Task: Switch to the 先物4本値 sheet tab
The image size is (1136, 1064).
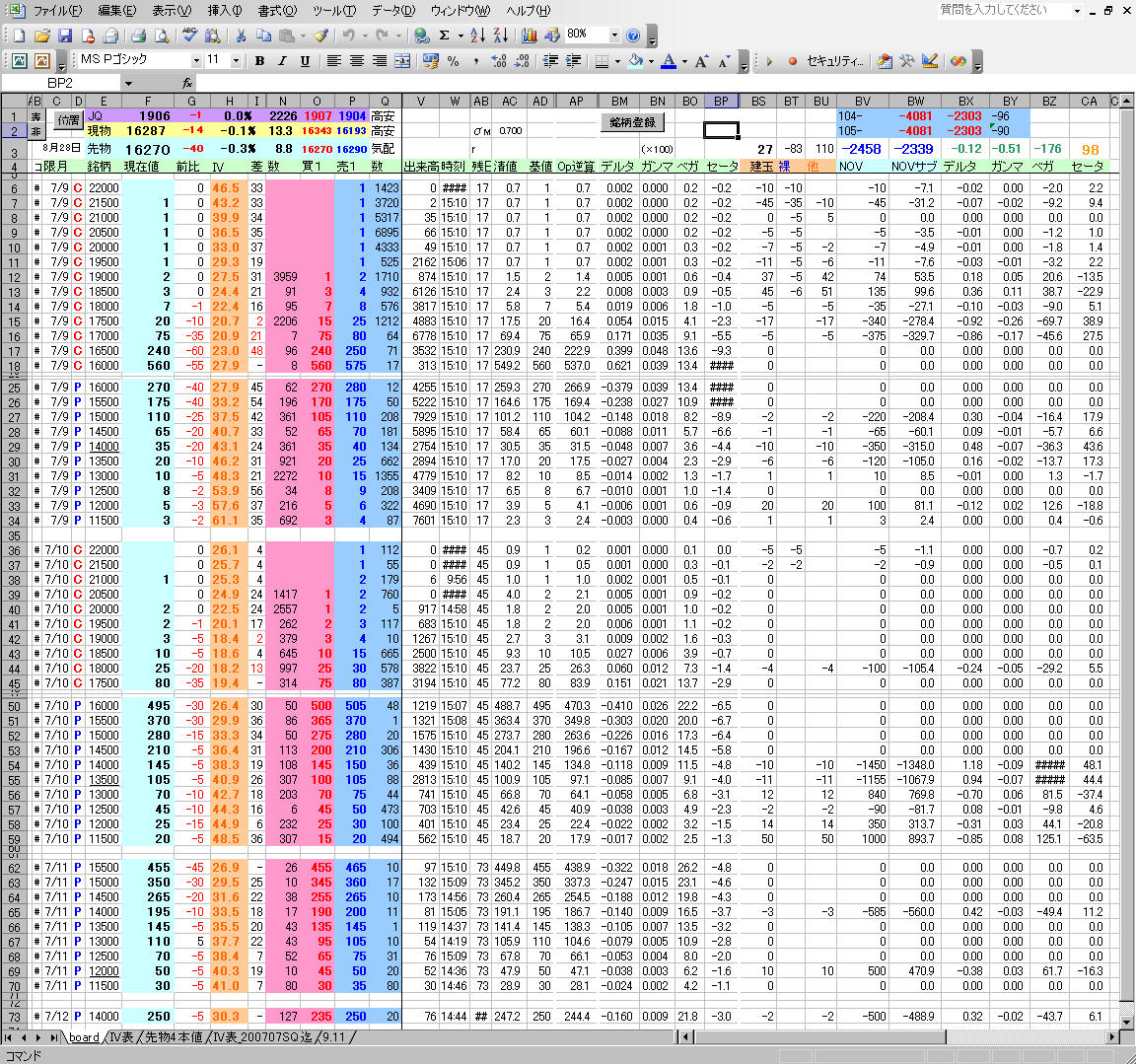Action: click(174, 1037)
